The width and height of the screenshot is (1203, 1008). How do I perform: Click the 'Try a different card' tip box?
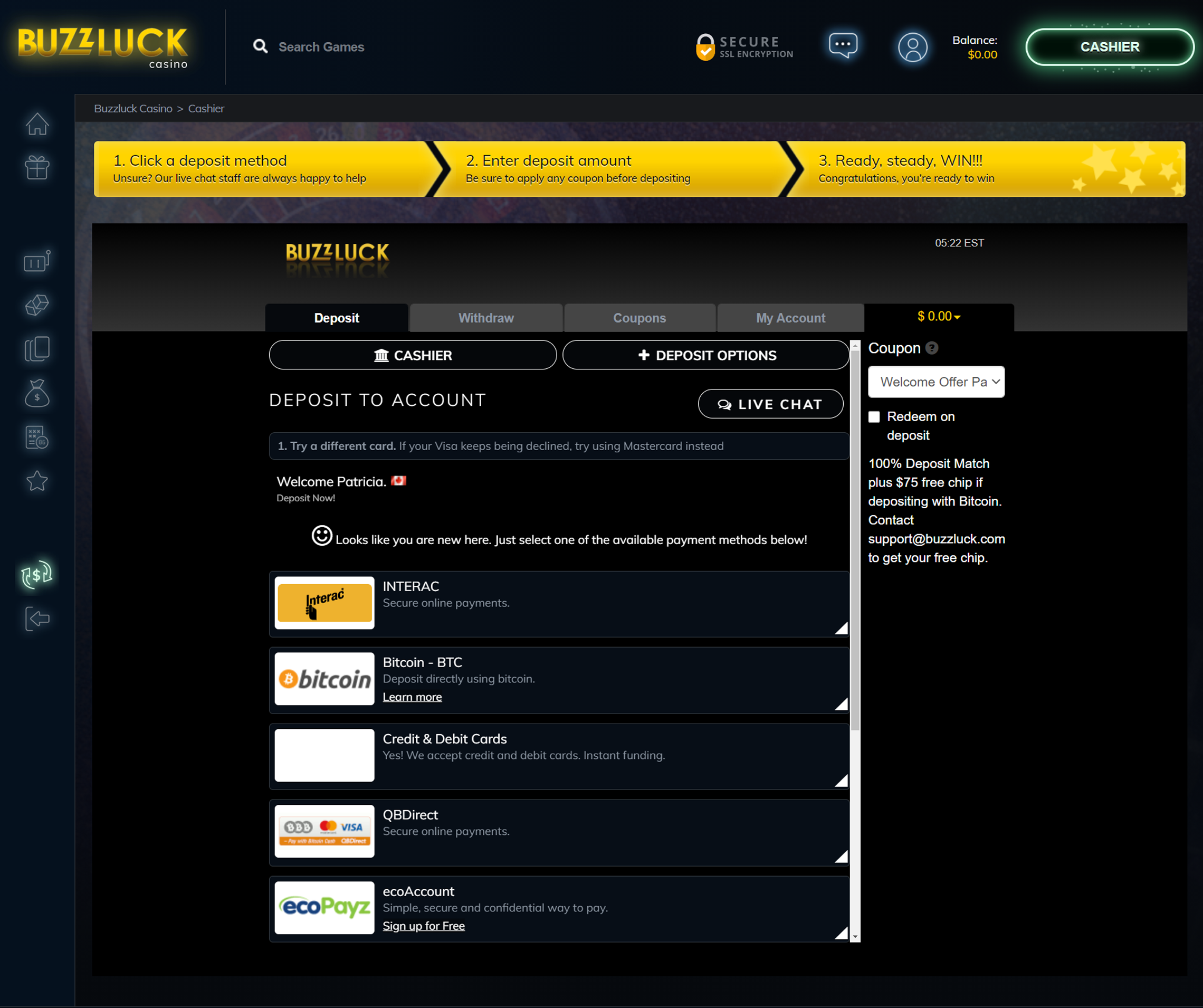(x=559, y=446)
